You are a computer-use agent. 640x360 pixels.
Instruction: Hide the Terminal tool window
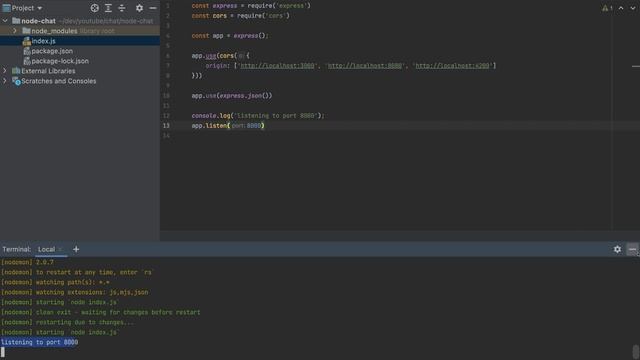point(632,249)
